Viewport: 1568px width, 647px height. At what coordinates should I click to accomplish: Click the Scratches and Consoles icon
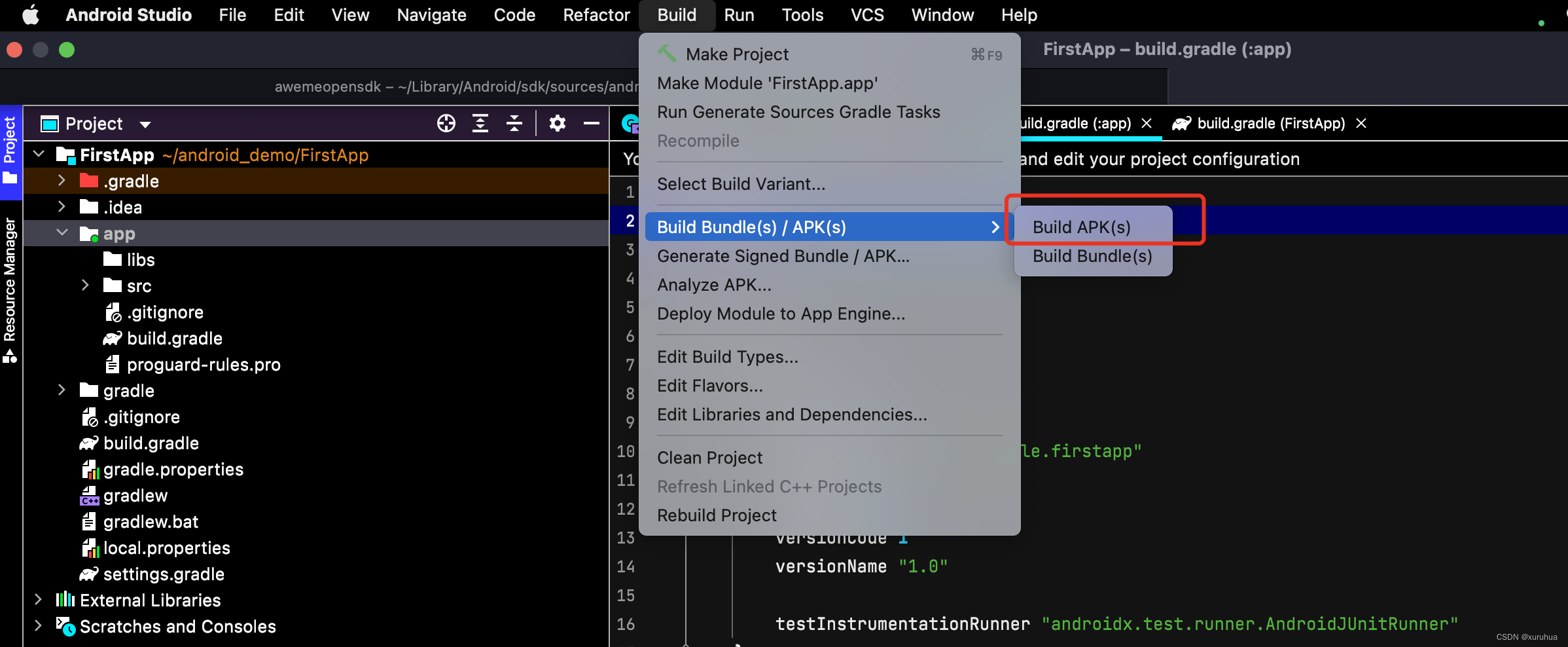click(x=65, y=626)
